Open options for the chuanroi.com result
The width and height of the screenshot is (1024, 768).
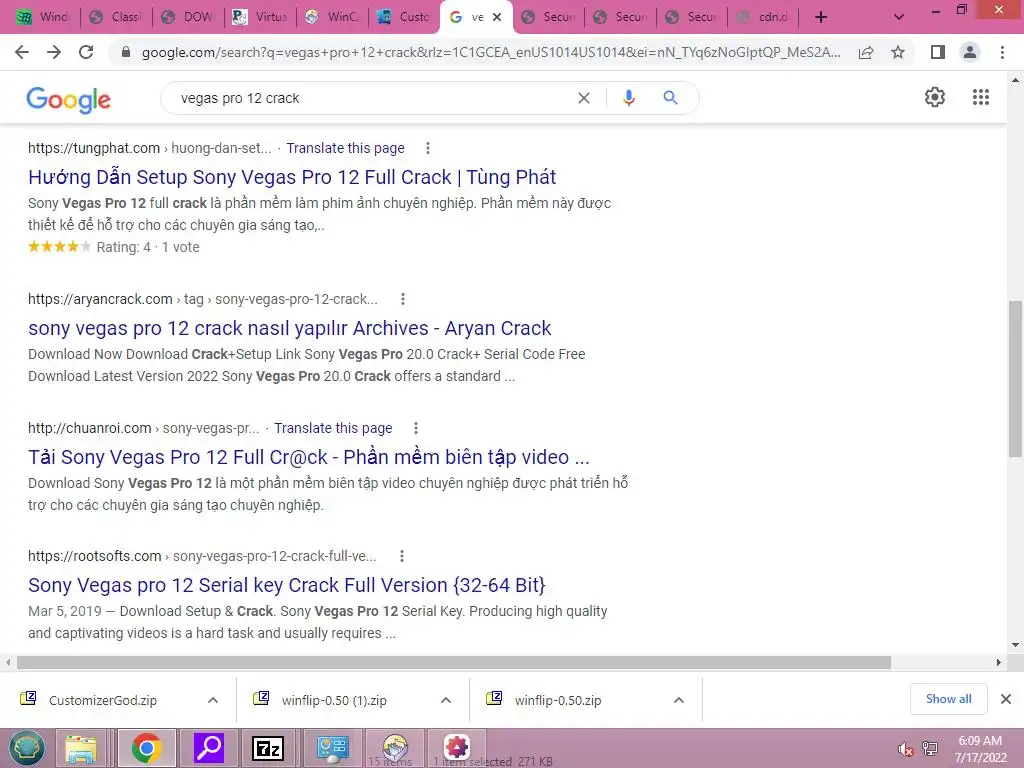(416, 428)
